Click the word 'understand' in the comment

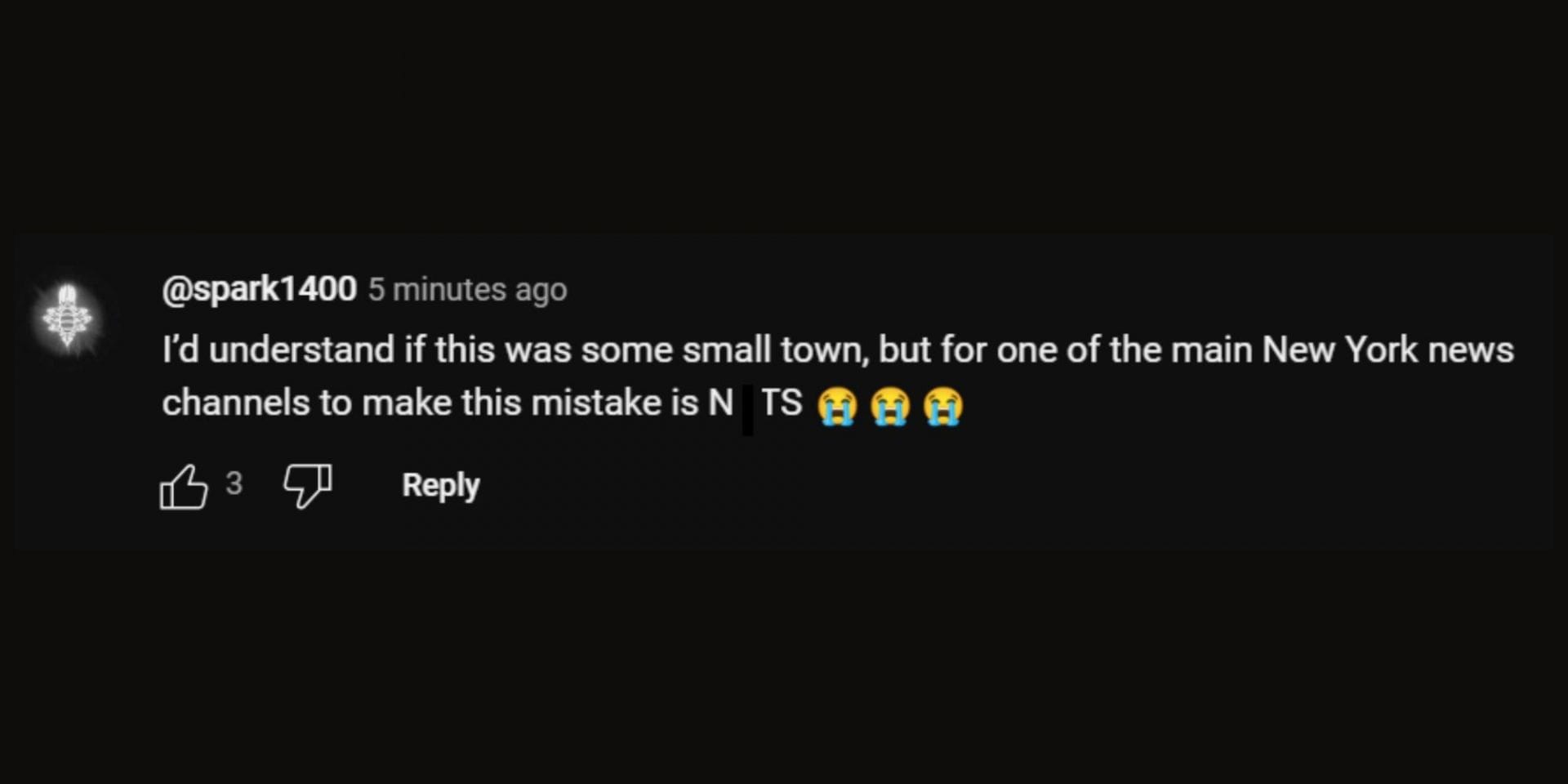pos(302,350)
